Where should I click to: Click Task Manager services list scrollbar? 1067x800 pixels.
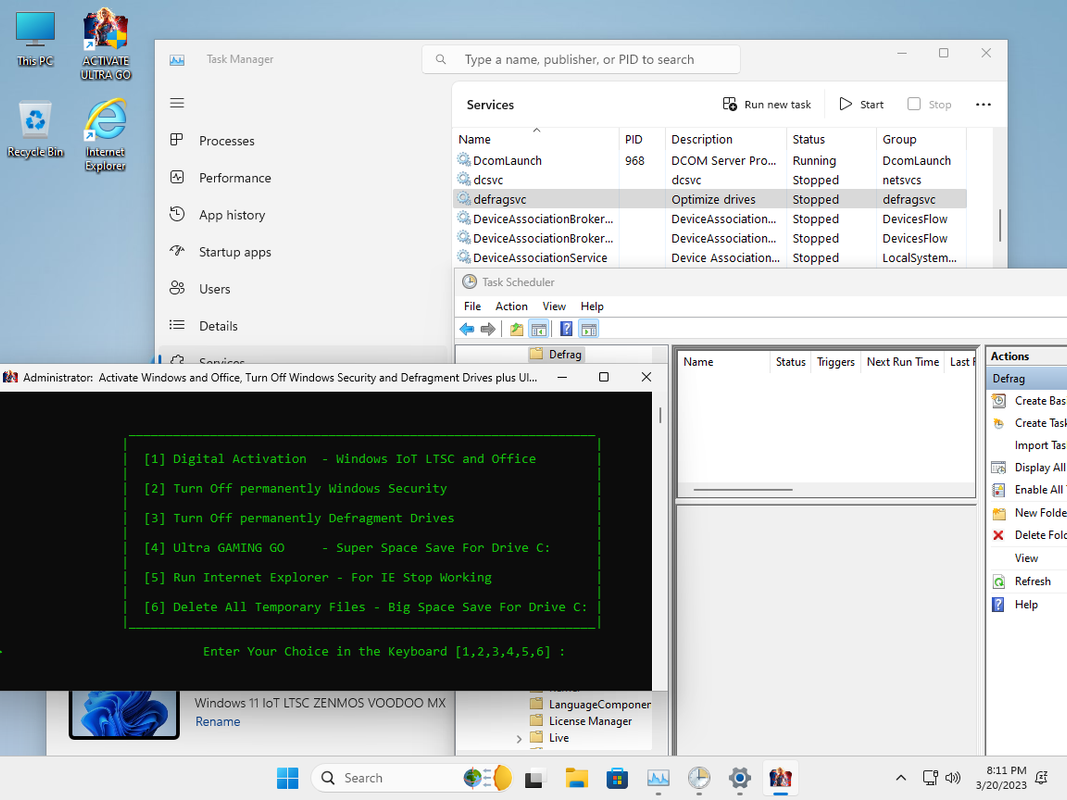(1000, 225)
